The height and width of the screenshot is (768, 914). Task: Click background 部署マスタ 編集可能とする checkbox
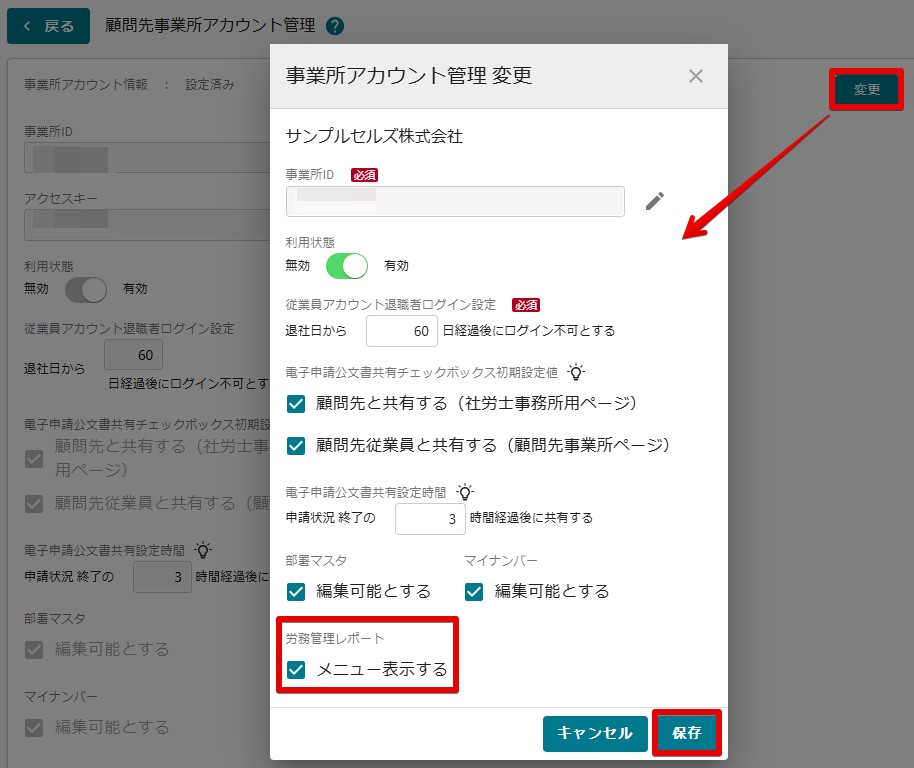coord(34,649)
